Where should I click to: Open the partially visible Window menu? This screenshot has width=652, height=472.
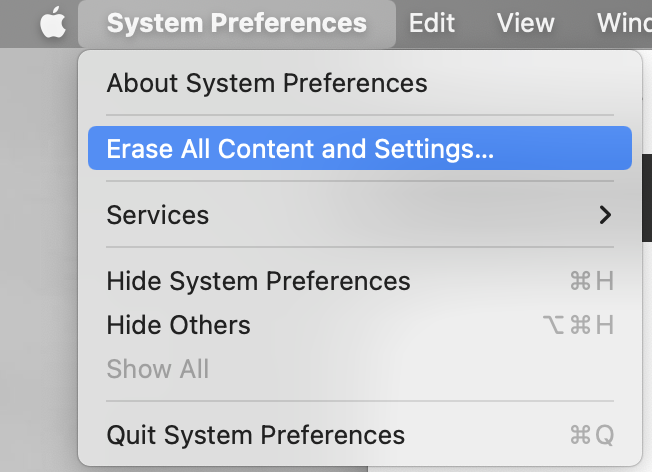pos(624,23)
